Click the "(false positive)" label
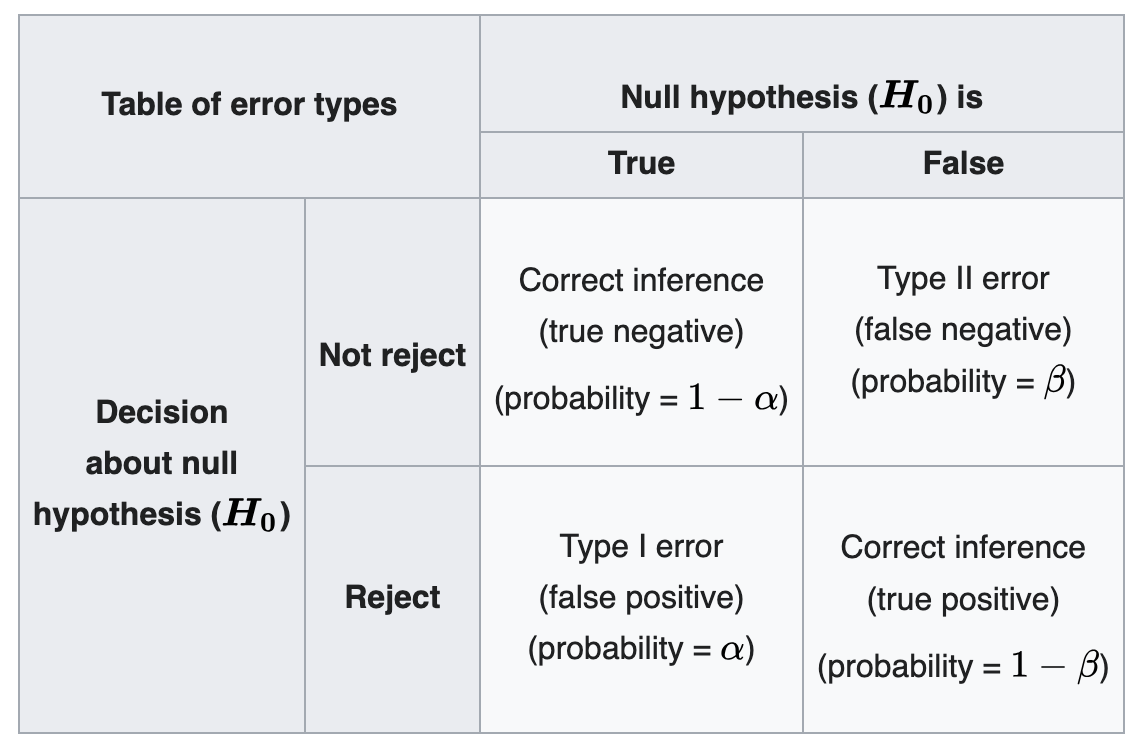 641,597
